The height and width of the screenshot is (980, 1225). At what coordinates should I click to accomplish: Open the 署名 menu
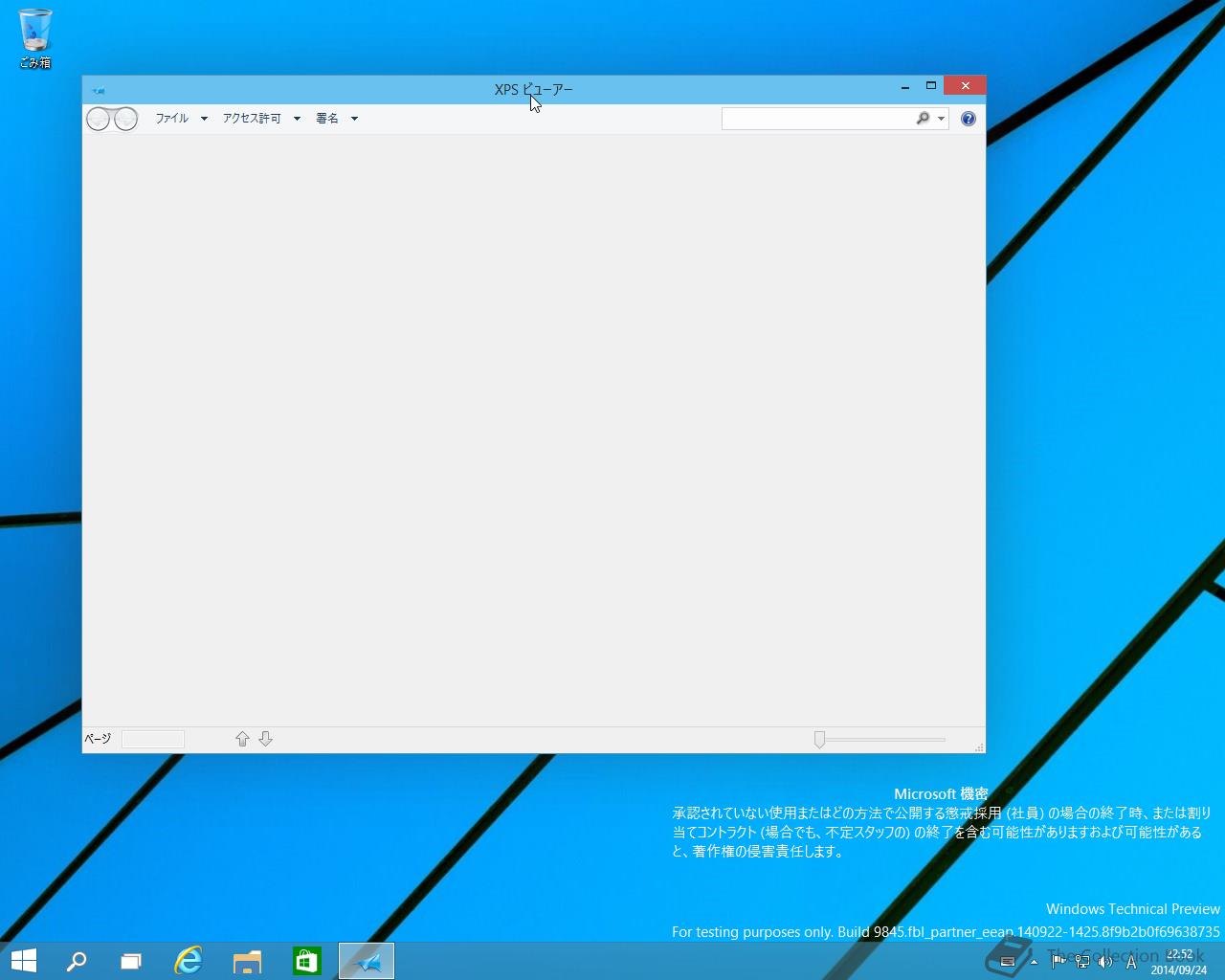[x=337, y=119]
